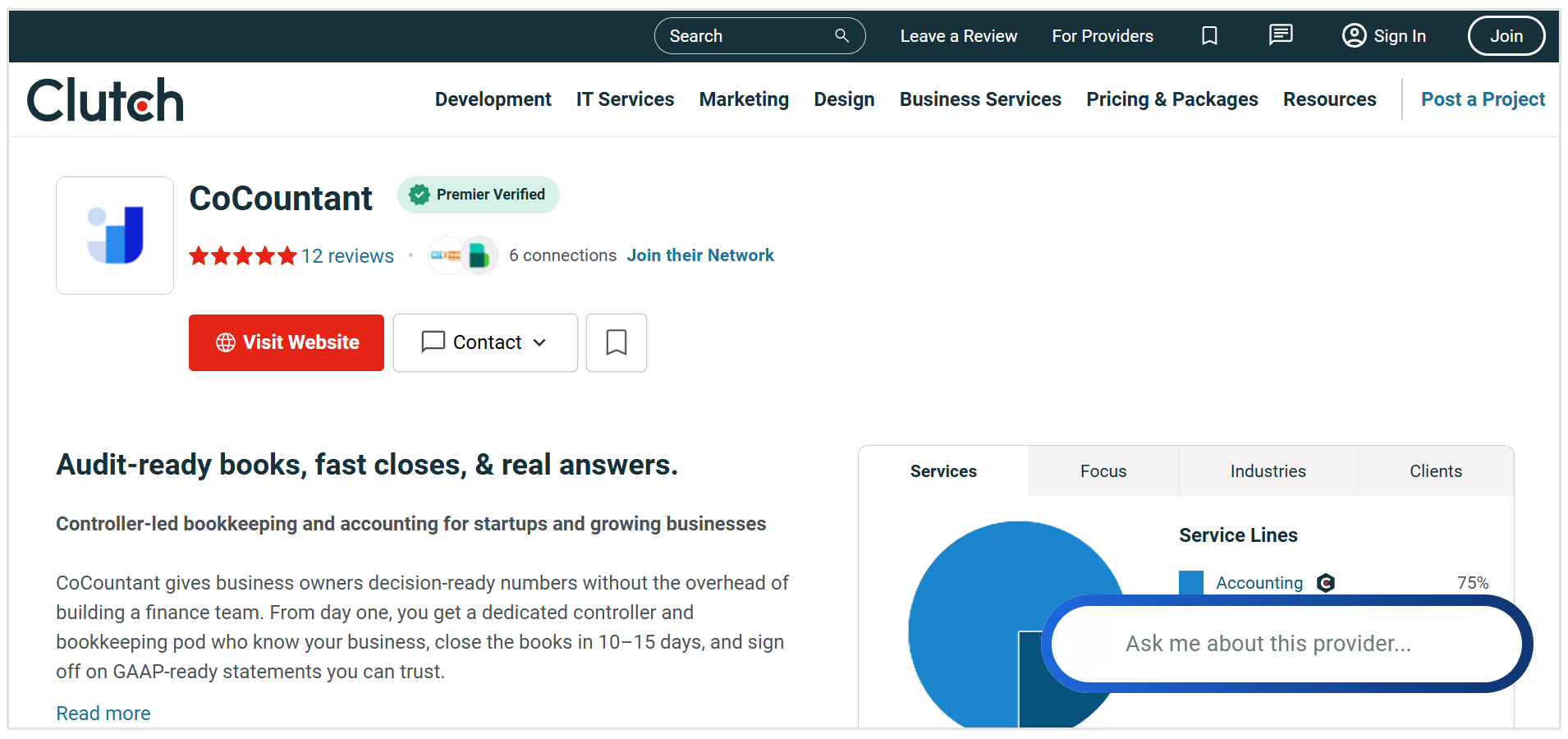The width and height of the screenshot is (1568, 739).
Task: Click 'Audit-ready books, fast closes' heading
Action: tap(367, 465)
